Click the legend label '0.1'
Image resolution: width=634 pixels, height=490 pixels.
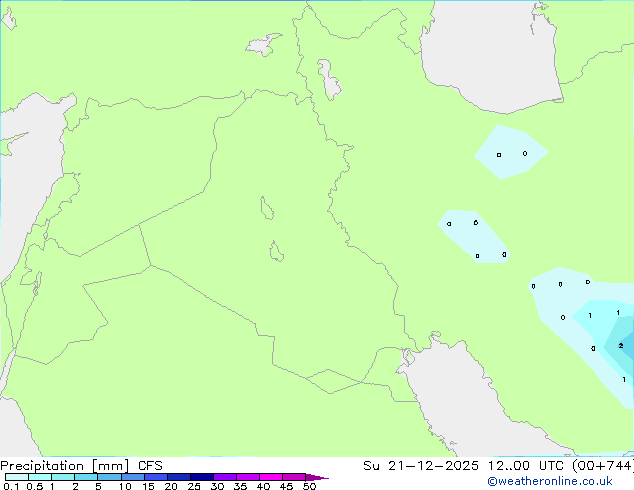11,486
